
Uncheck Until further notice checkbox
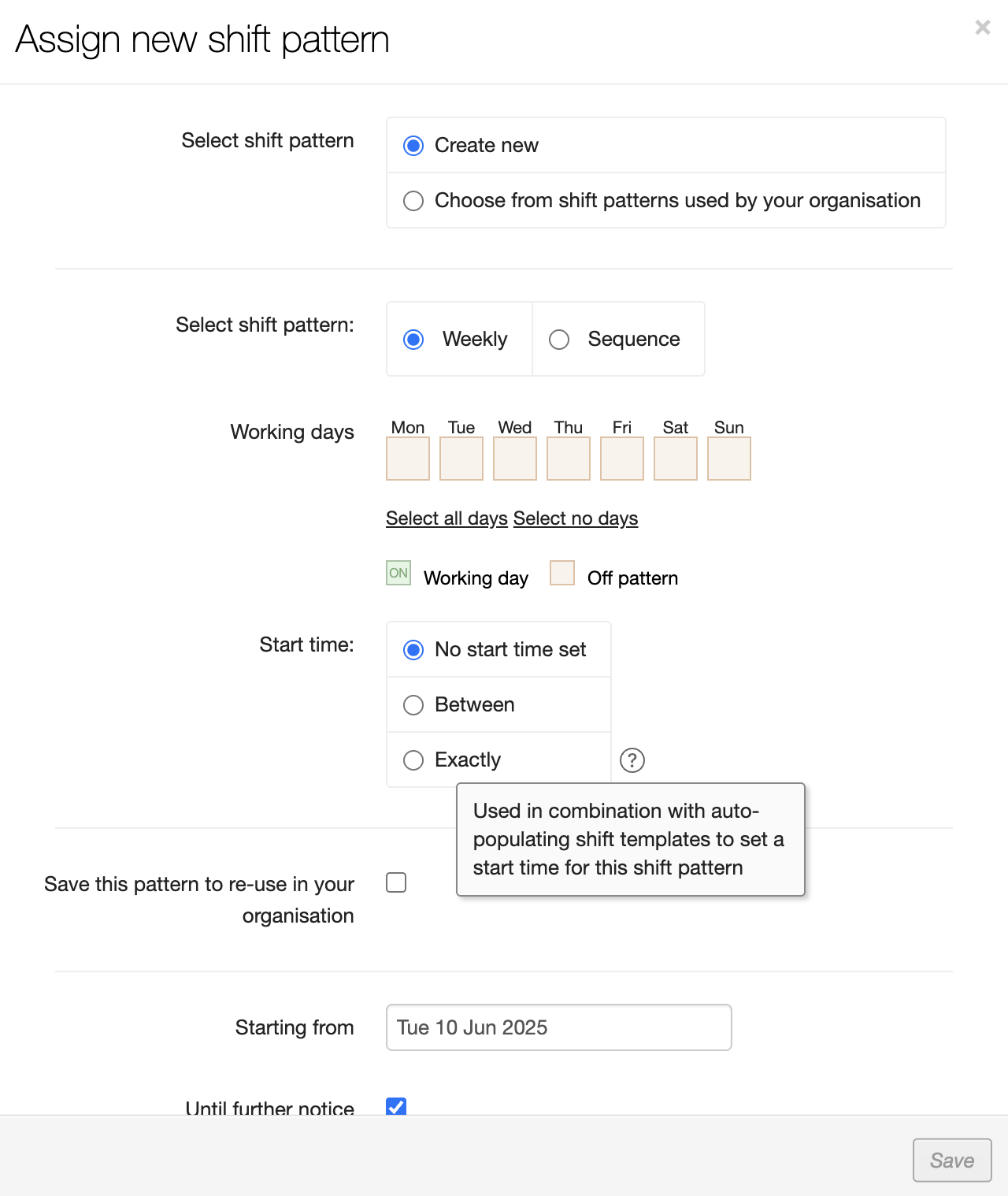pyautogui.click(x=396, y=1106)
